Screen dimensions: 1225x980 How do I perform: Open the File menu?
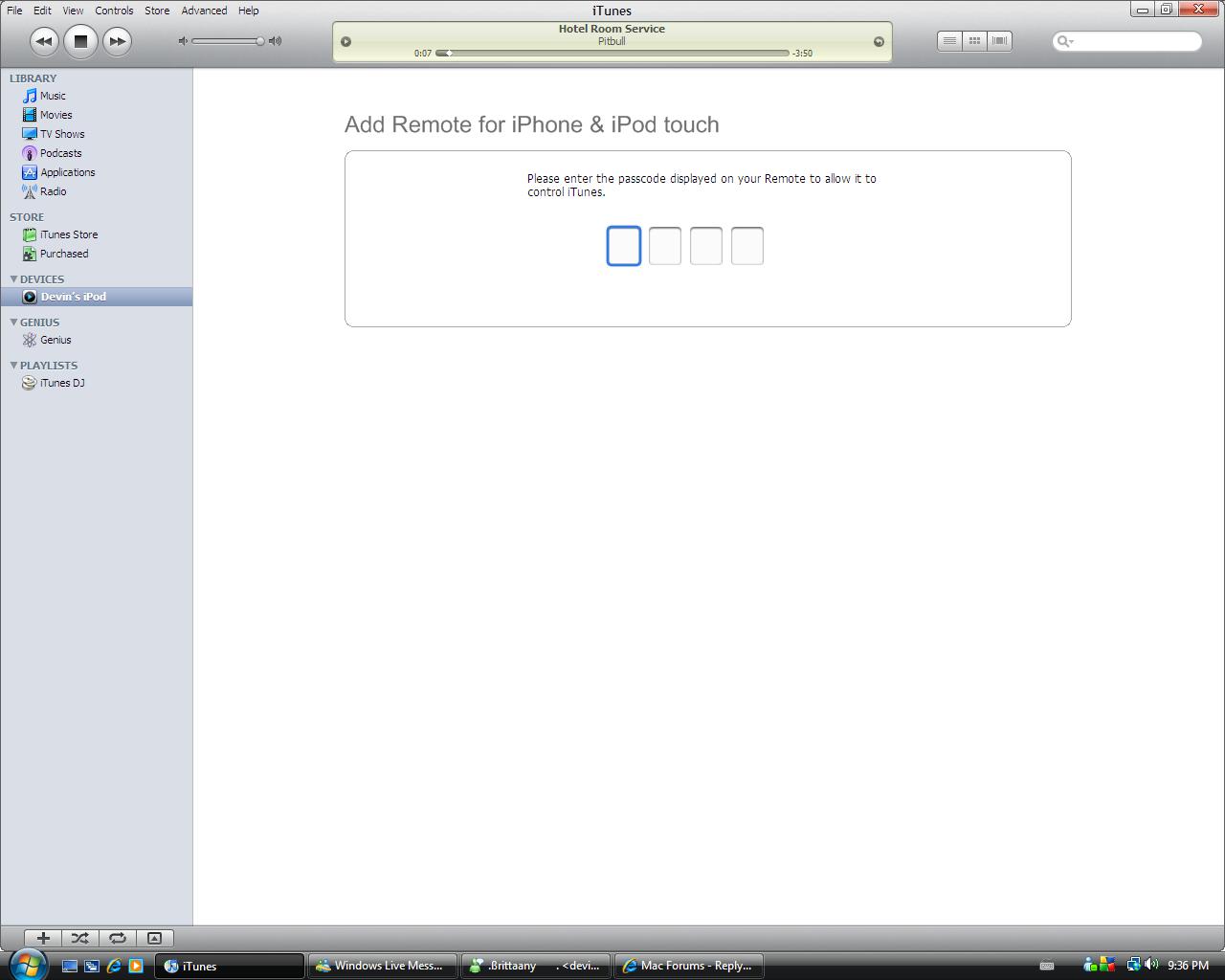coord(14,11)
